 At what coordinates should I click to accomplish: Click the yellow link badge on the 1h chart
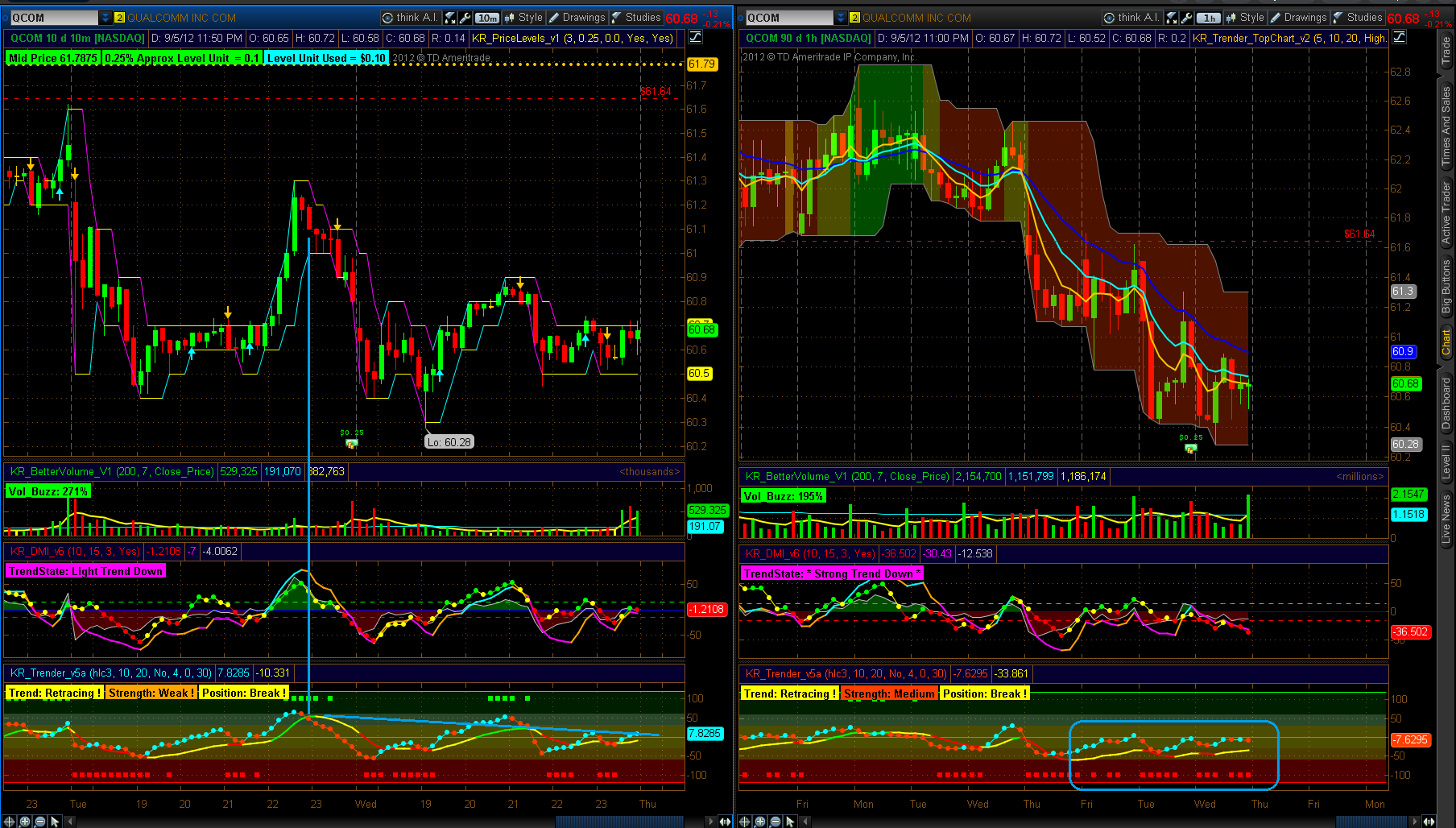(855, 18)
